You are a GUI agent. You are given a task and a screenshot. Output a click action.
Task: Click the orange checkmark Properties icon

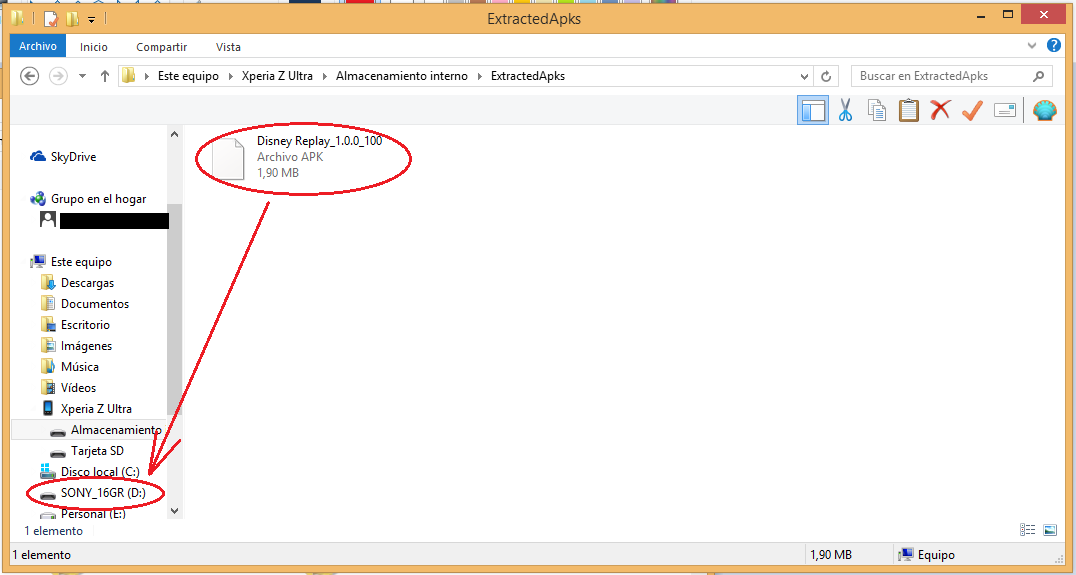[972, 110]
